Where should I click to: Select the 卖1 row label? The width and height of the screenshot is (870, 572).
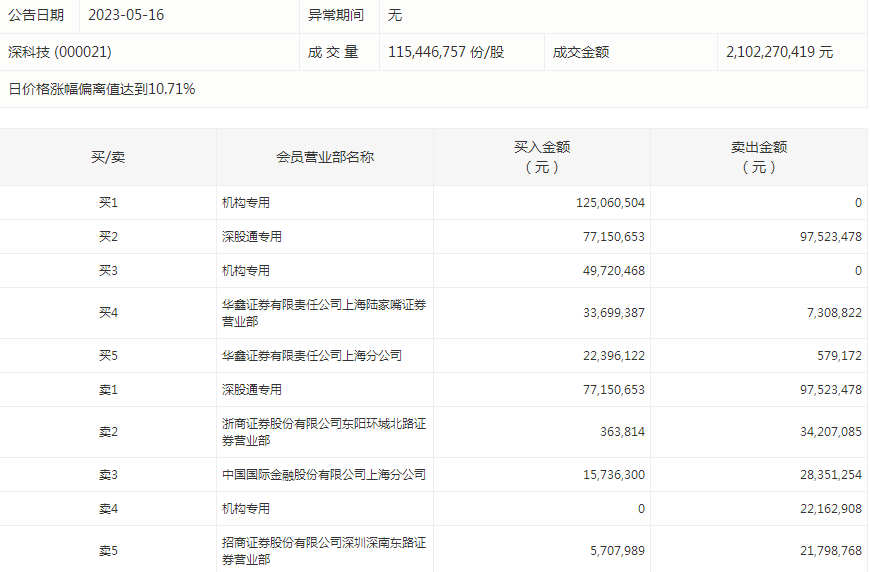(108, 390)
